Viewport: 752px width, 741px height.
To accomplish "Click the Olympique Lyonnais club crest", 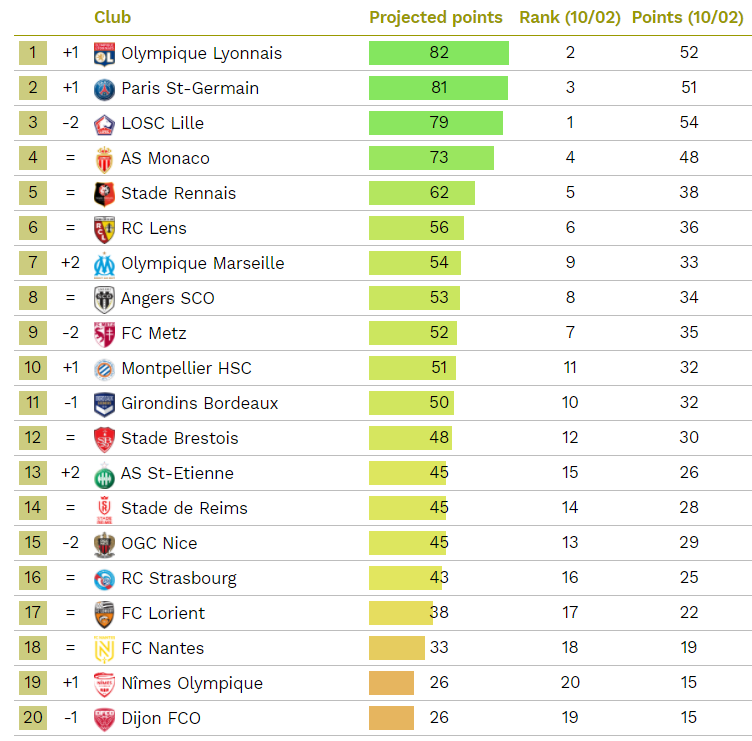I will point(104,53).
